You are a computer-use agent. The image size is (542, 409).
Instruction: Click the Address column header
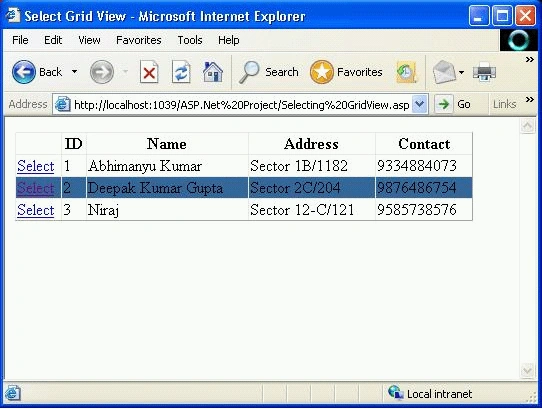point(311,144)
